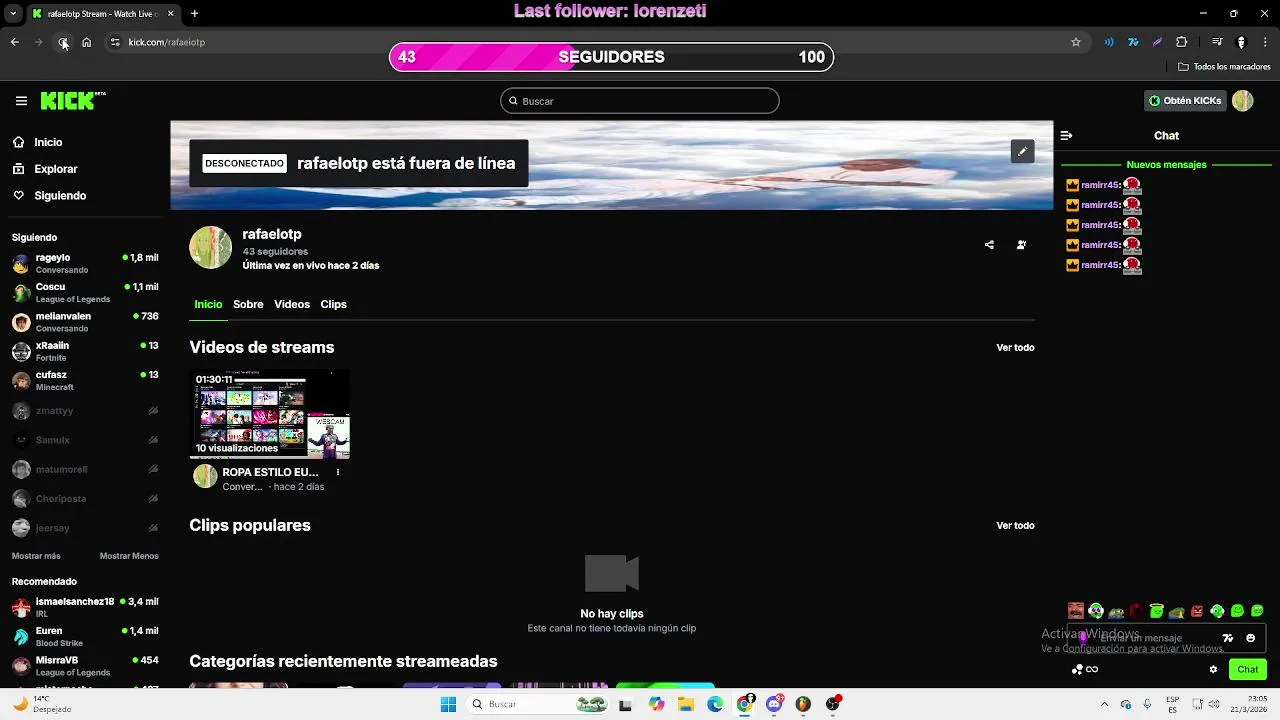1280x720 pixels.
Task: Open recommended channel Euren
Action: click(85, 636)
